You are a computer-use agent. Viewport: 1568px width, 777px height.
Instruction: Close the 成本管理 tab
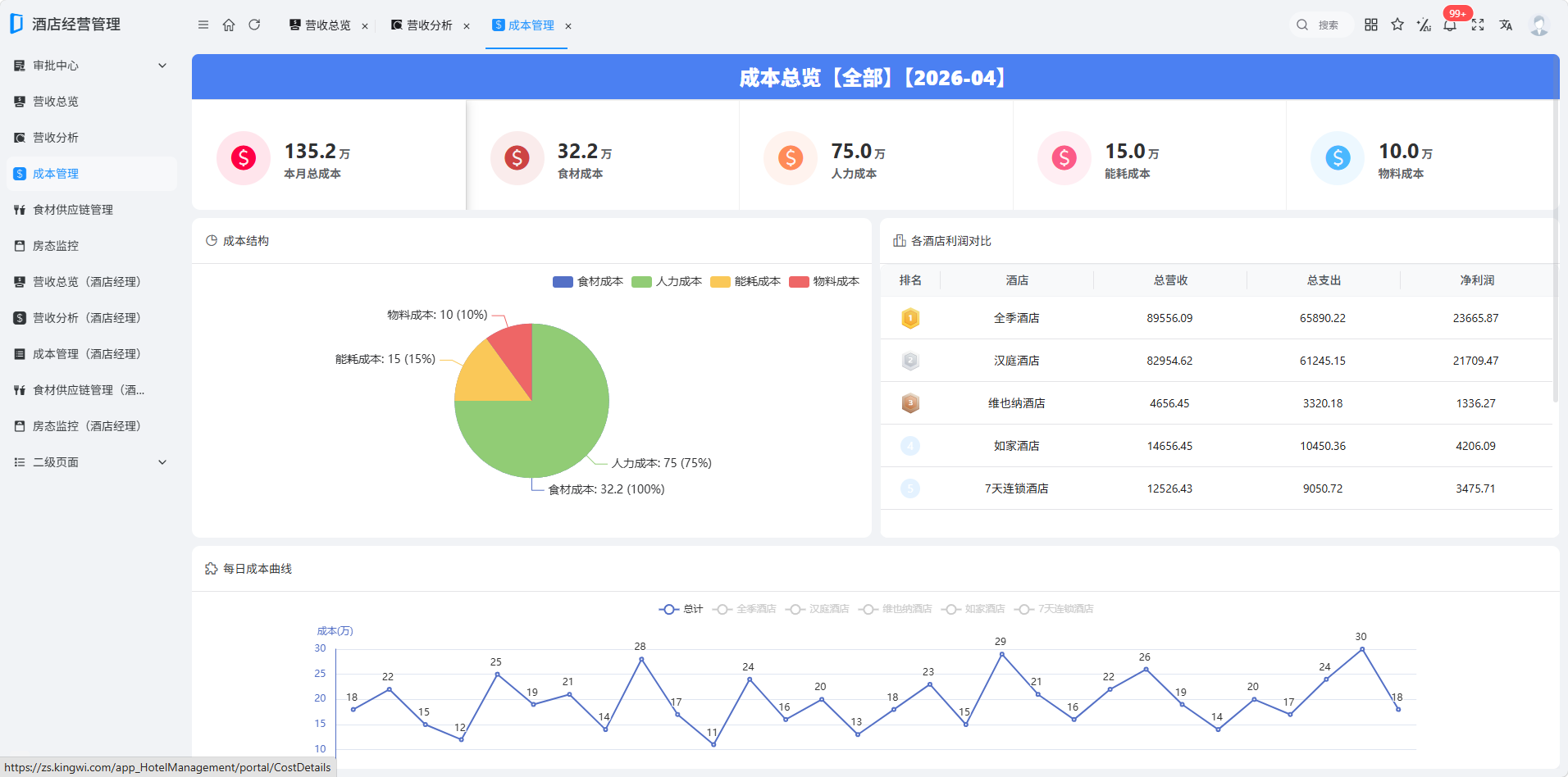point(568,26)
